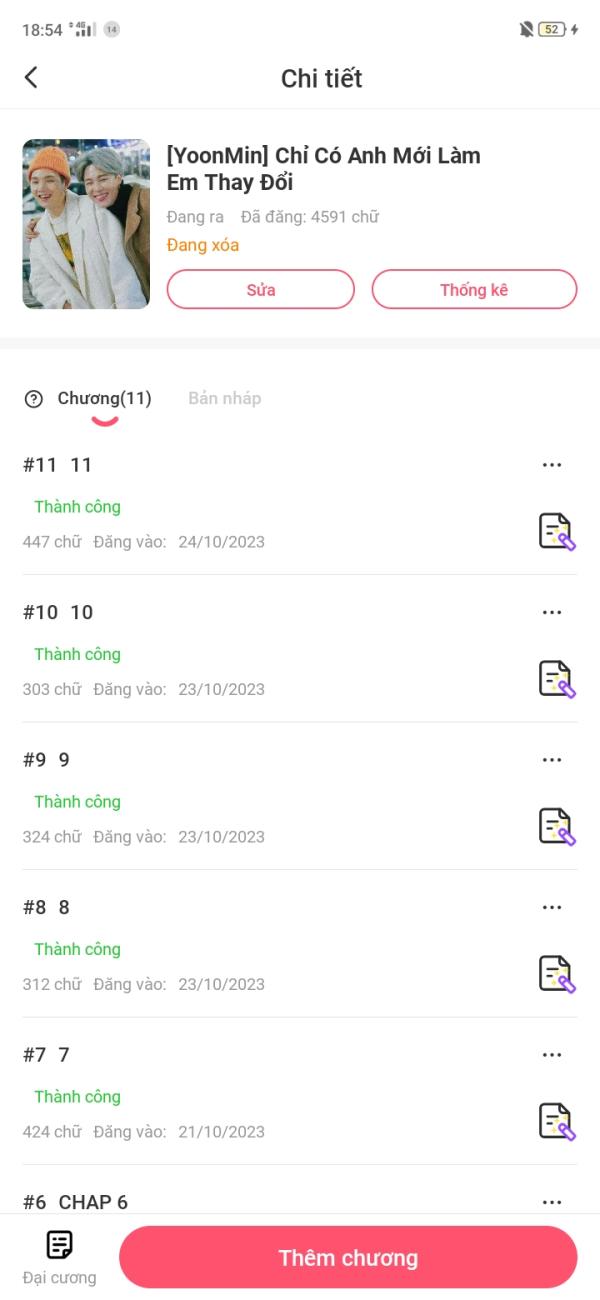The height and width of the screenshot is (1300, 600).
Task: Tap edit icon for chapter #8
Action: 557,974
